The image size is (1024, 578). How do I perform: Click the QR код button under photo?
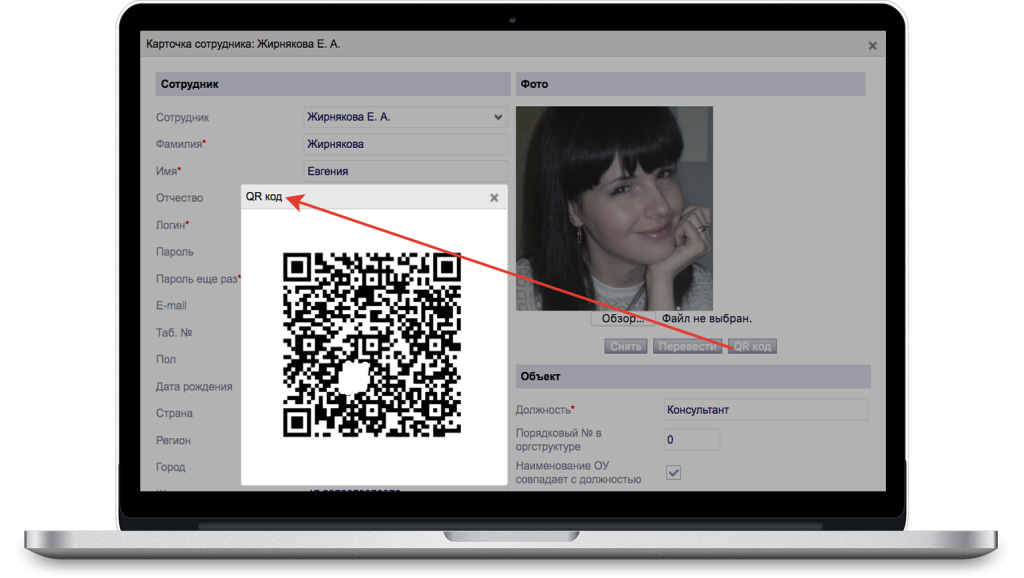pos(752,346)
